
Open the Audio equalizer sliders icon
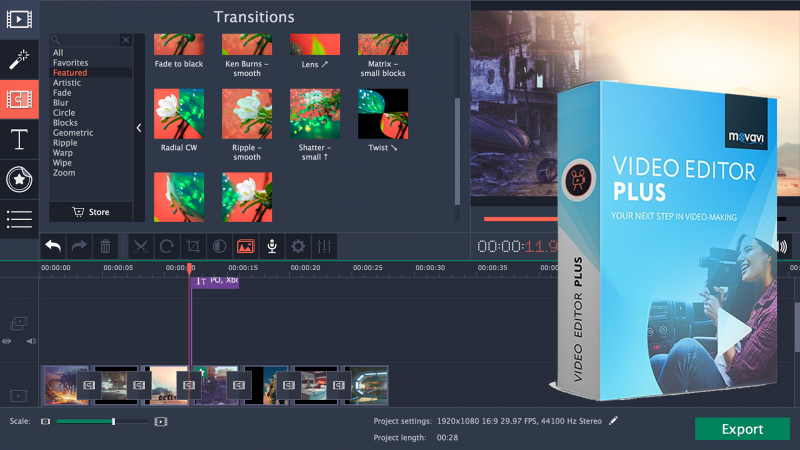point(324,246)
